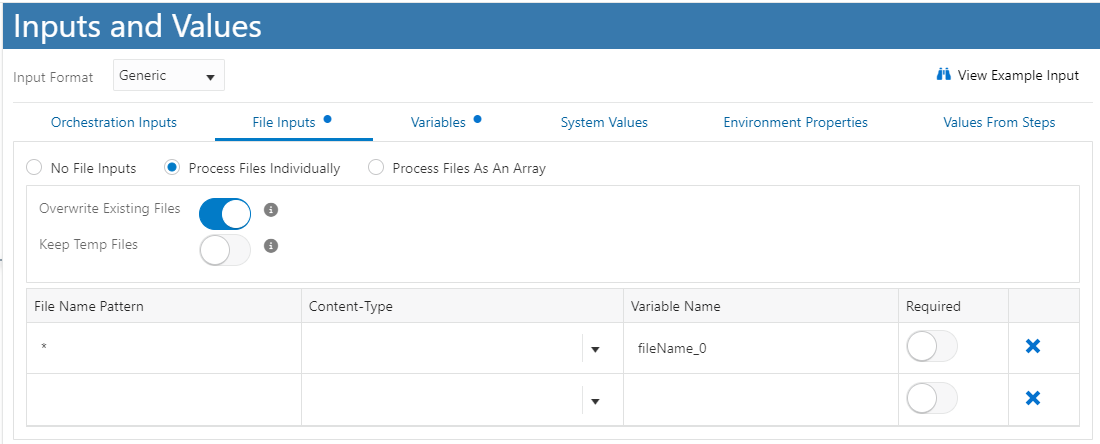Toggle Required for the fileName_0 row
Image resolution: width=1100 pixels, height=444 pixels.
pos(931,347)
